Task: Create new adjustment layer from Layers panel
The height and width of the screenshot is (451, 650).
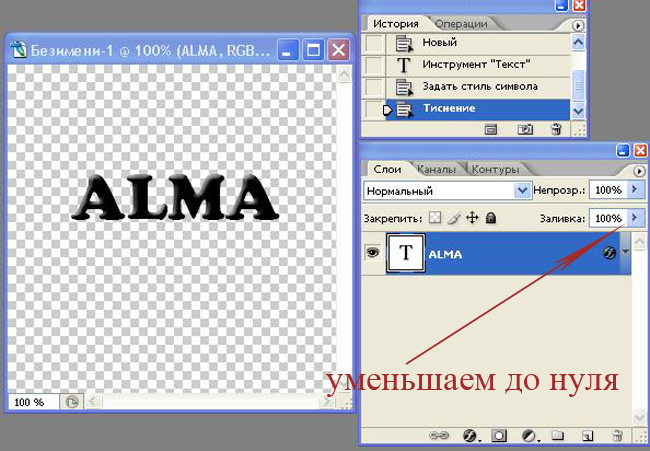Action: (529, 436)
